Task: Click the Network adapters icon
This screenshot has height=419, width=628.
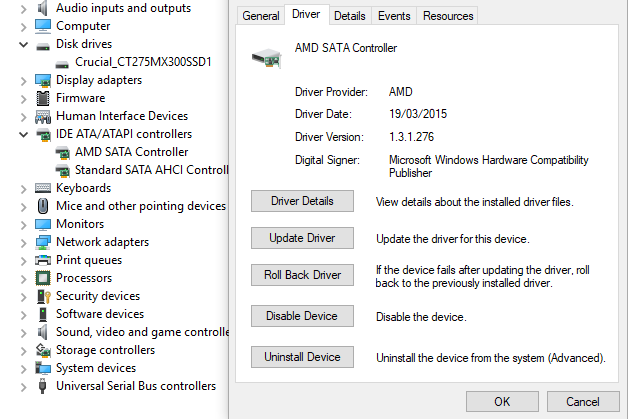Action: click(43, 242)
